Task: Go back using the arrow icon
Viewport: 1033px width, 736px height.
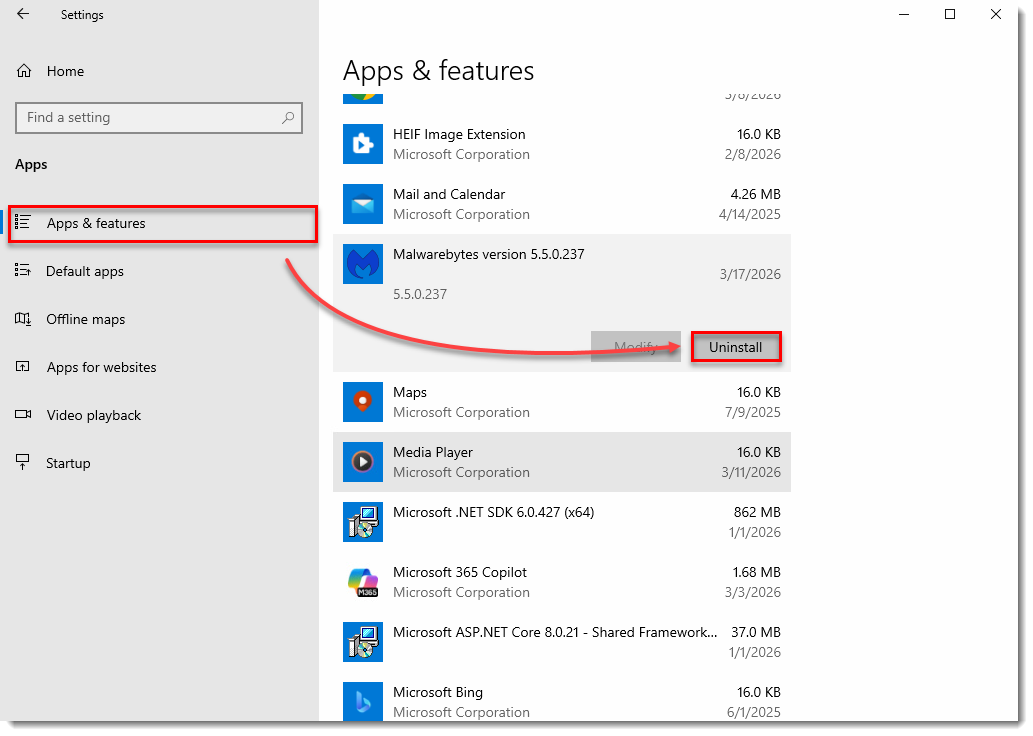Action: [x=23, y=14]
